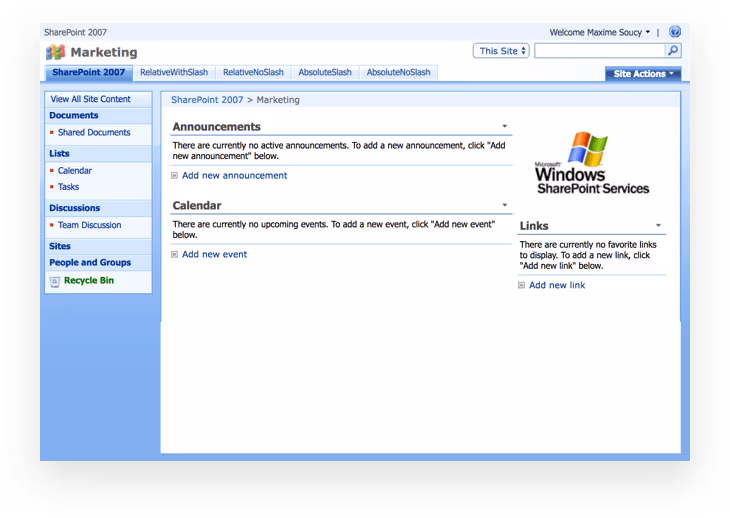Viewport: 730px width, 518px height.
Task: Click the icon beside Add new announcement
Action: (x=175, y=175)
